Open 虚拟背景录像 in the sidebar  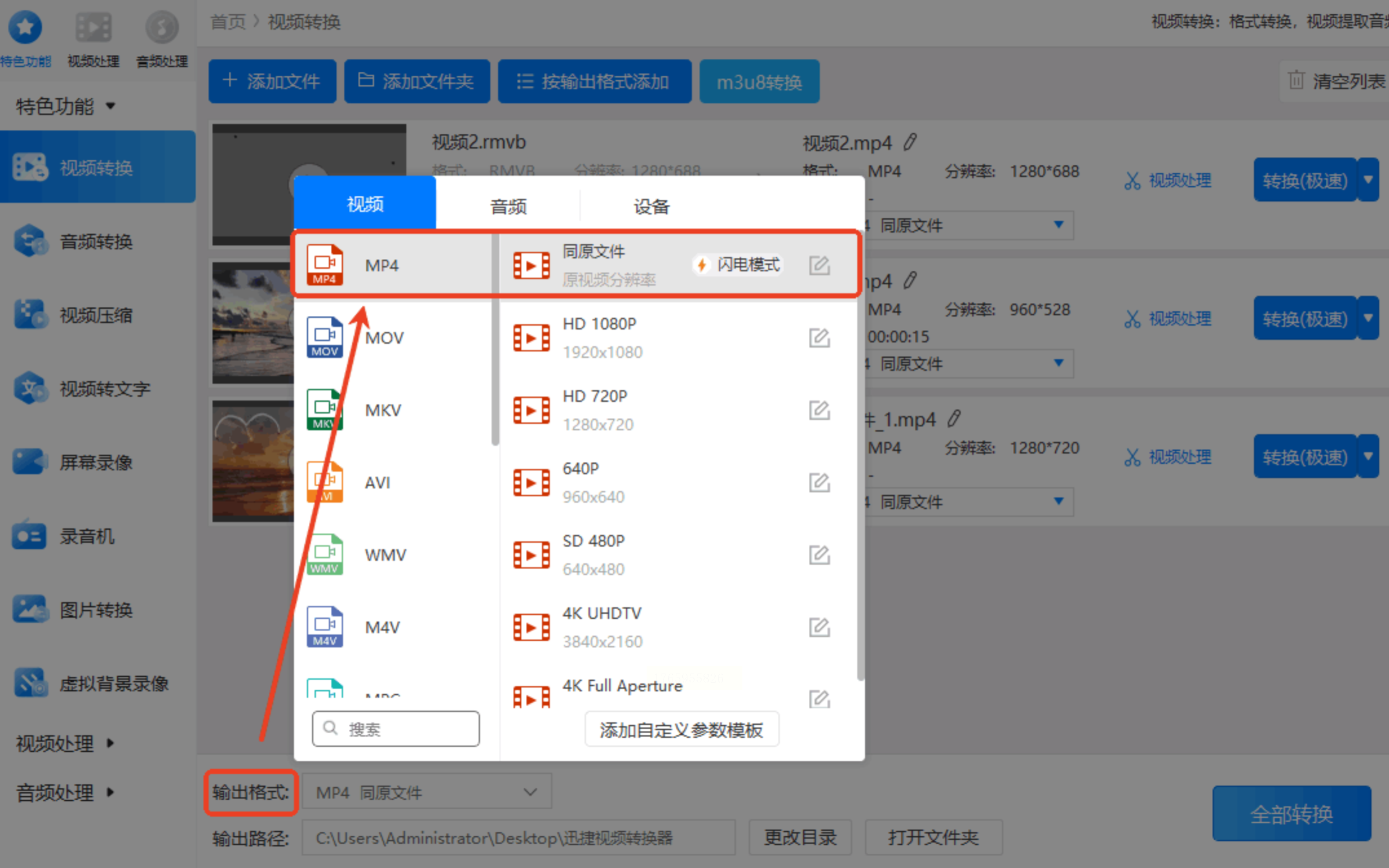[113, 683]
